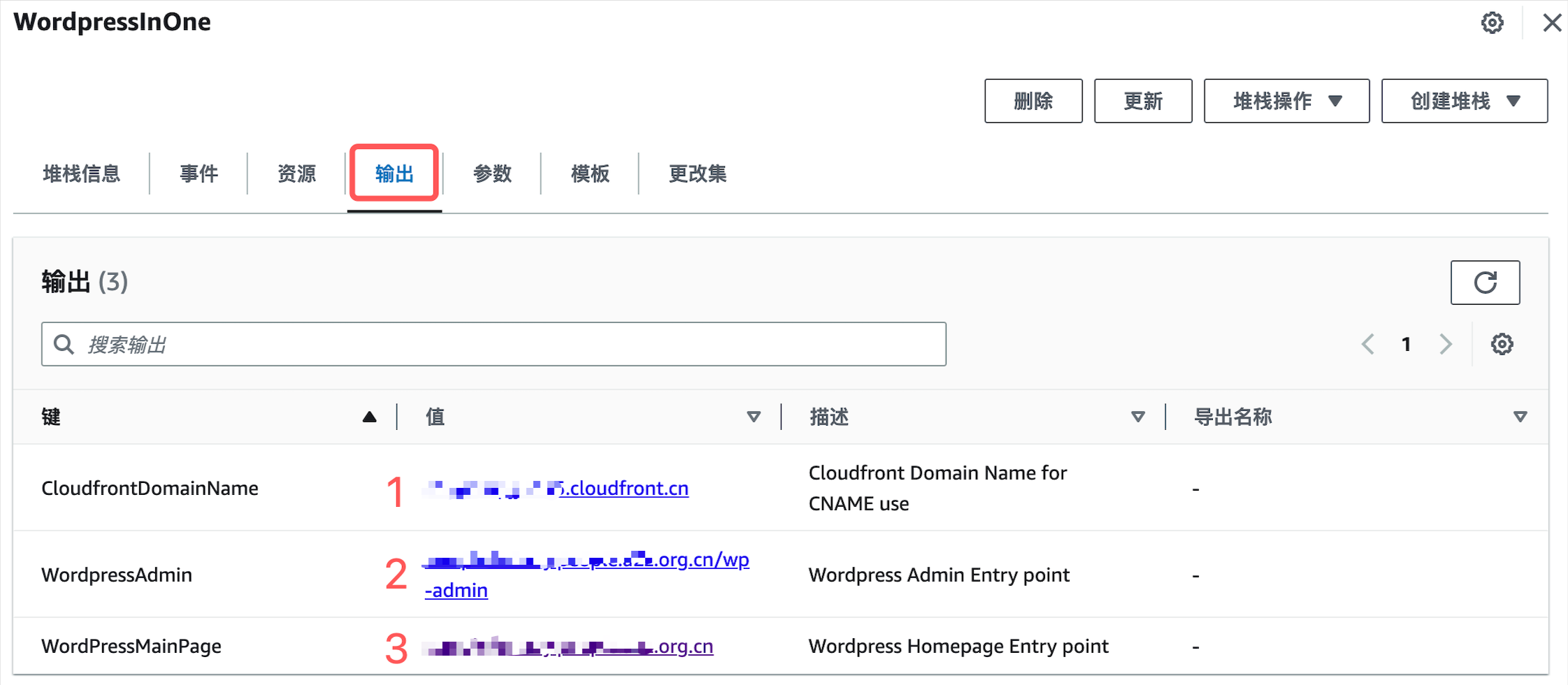The image size is (1568, 685).
Task: Click the 更新 button
Action: click(1142, 101)
